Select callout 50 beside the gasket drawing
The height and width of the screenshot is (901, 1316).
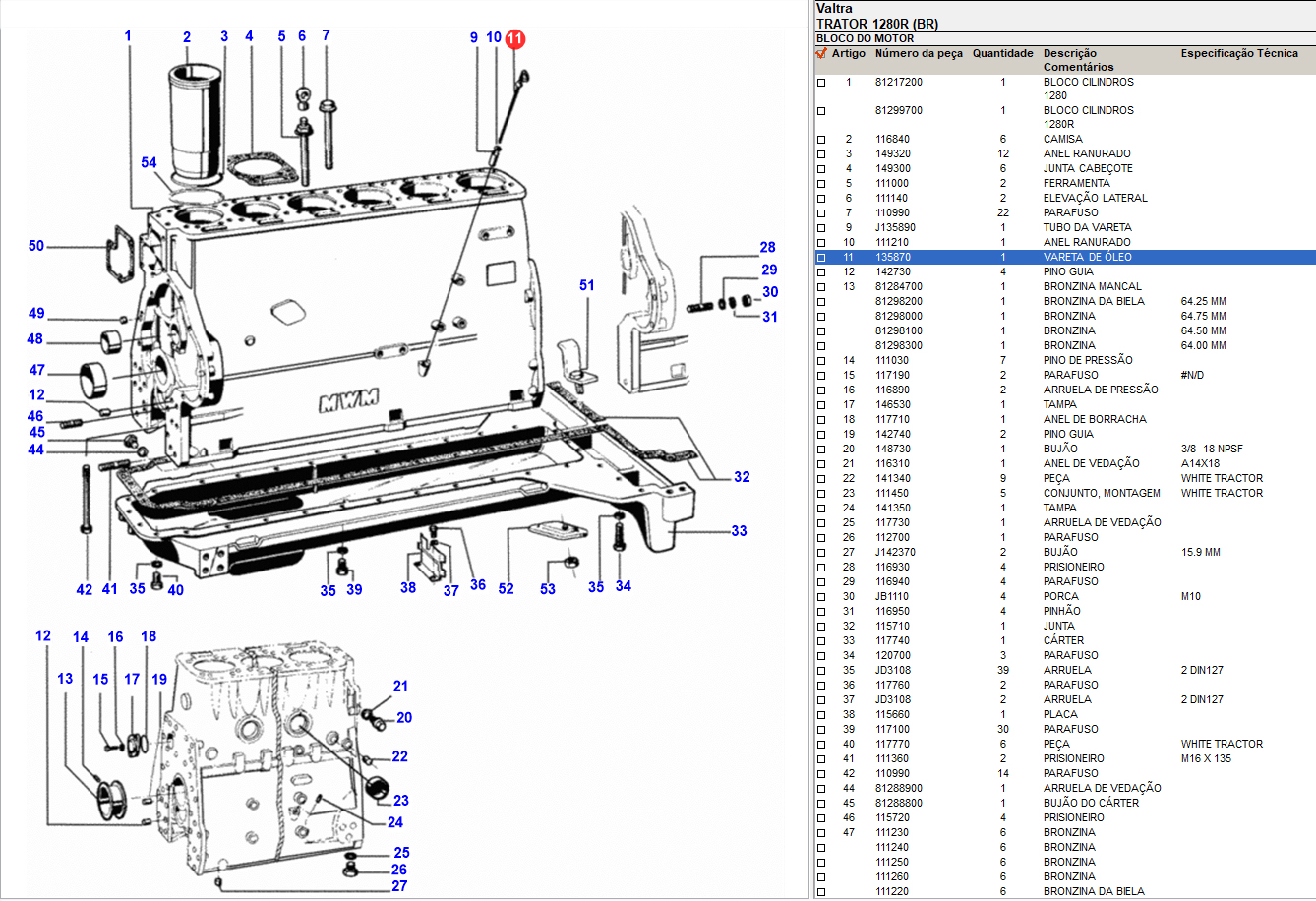click(x=36, y=246)
